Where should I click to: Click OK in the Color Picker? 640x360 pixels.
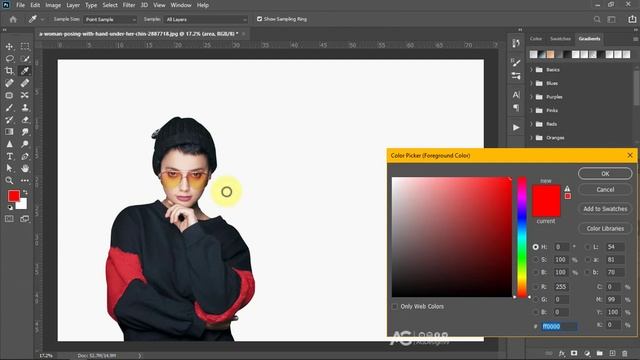605,173
